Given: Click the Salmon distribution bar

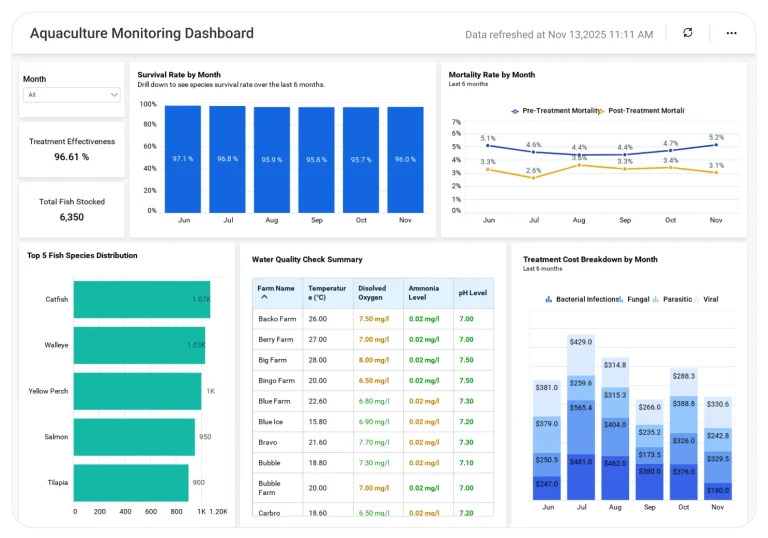Looking at the screenshot, I should (134, 437).
